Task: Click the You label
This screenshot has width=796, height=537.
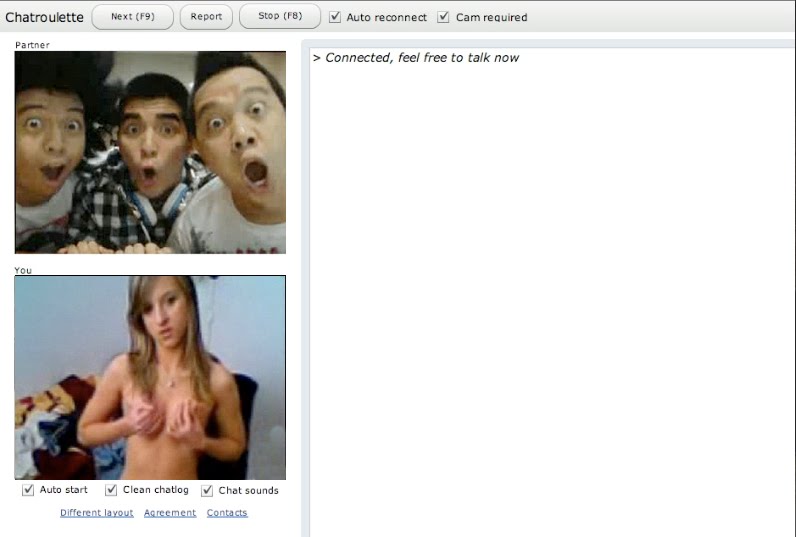Action: pyautogui.click(x=23, y=271)
